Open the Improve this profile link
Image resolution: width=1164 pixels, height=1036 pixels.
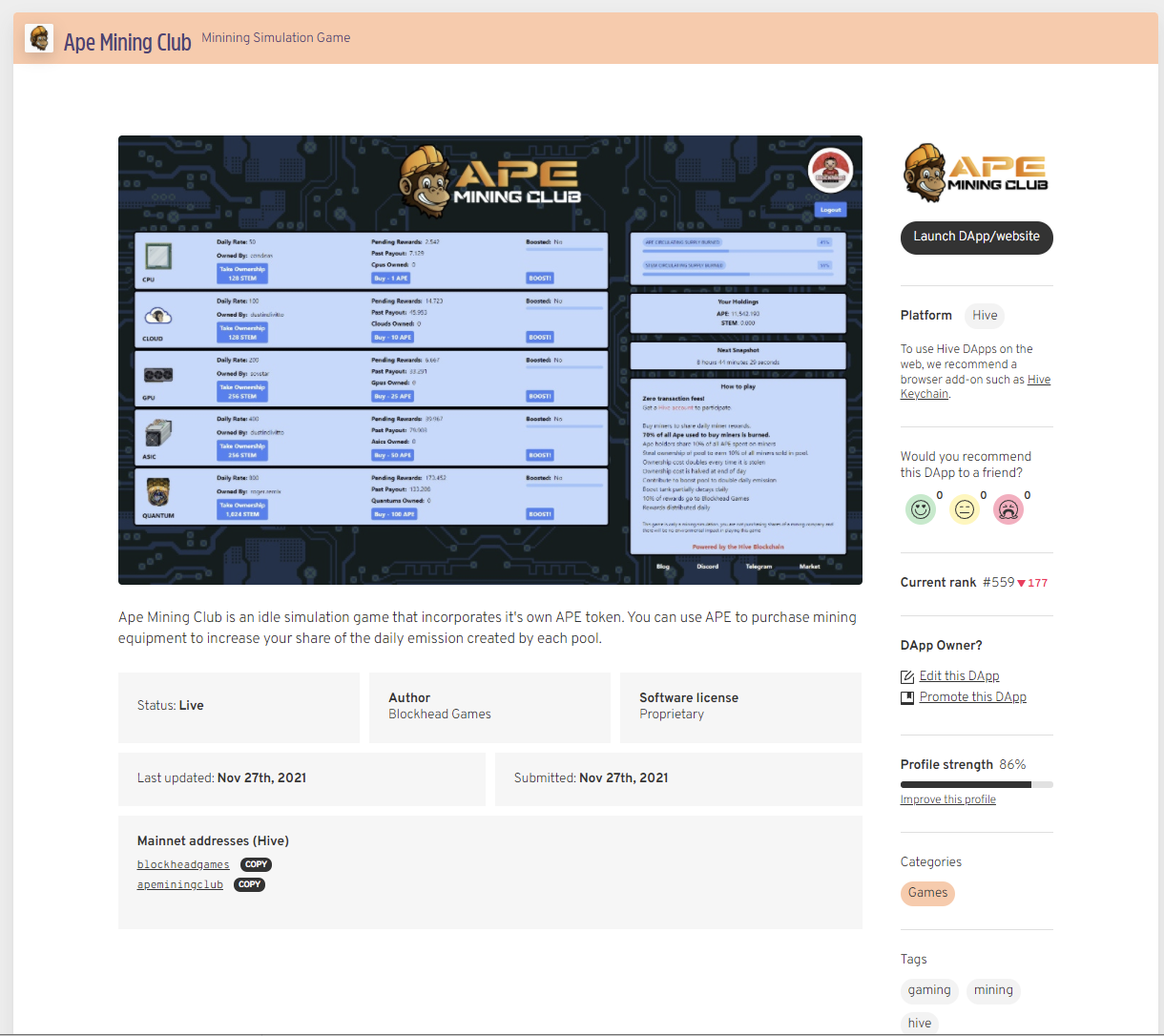coord(947,799)
